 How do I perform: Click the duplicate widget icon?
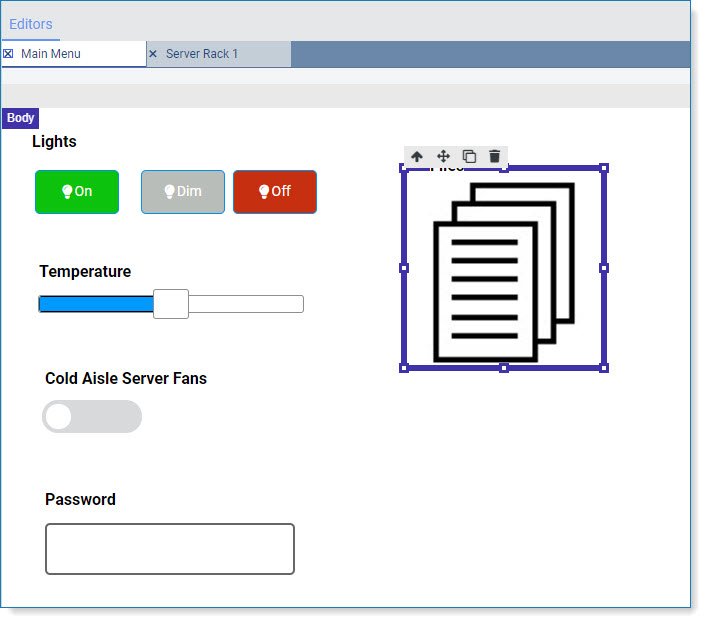[x=469, y=157]
